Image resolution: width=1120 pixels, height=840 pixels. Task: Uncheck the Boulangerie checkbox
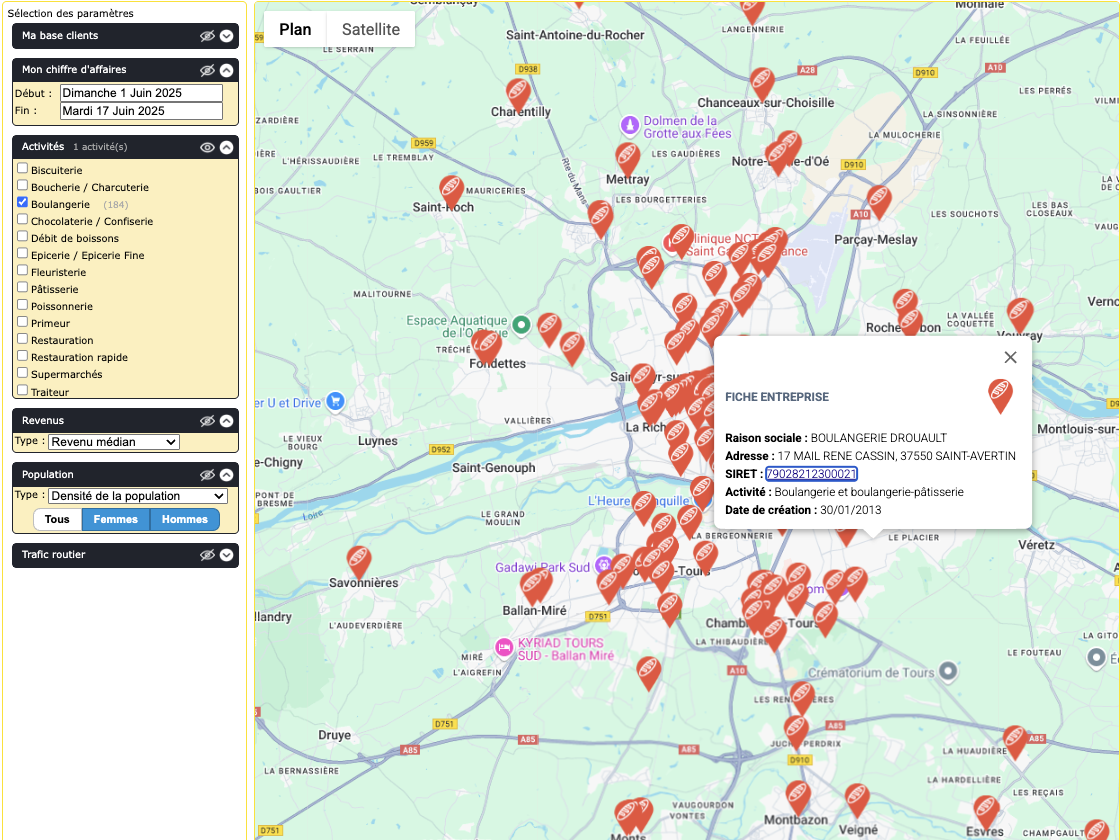click(23, 203)
